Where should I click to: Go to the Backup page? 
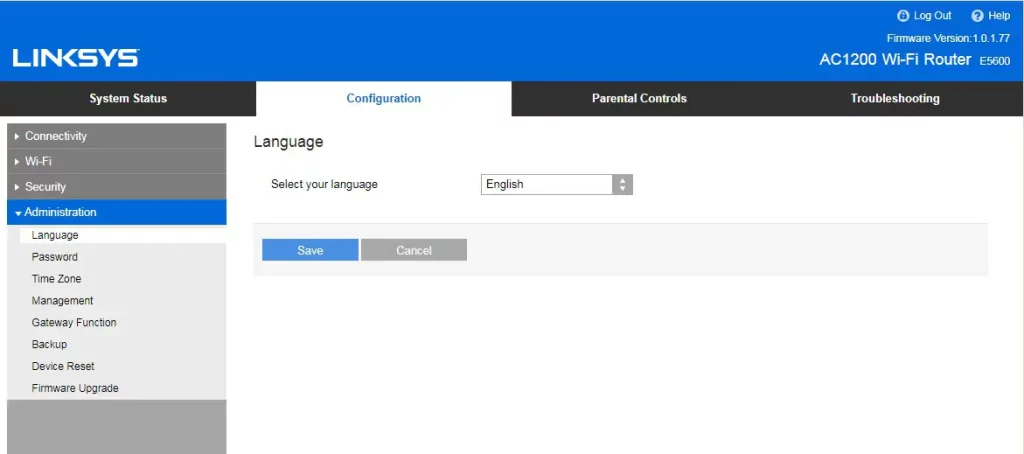pos(50,344)
